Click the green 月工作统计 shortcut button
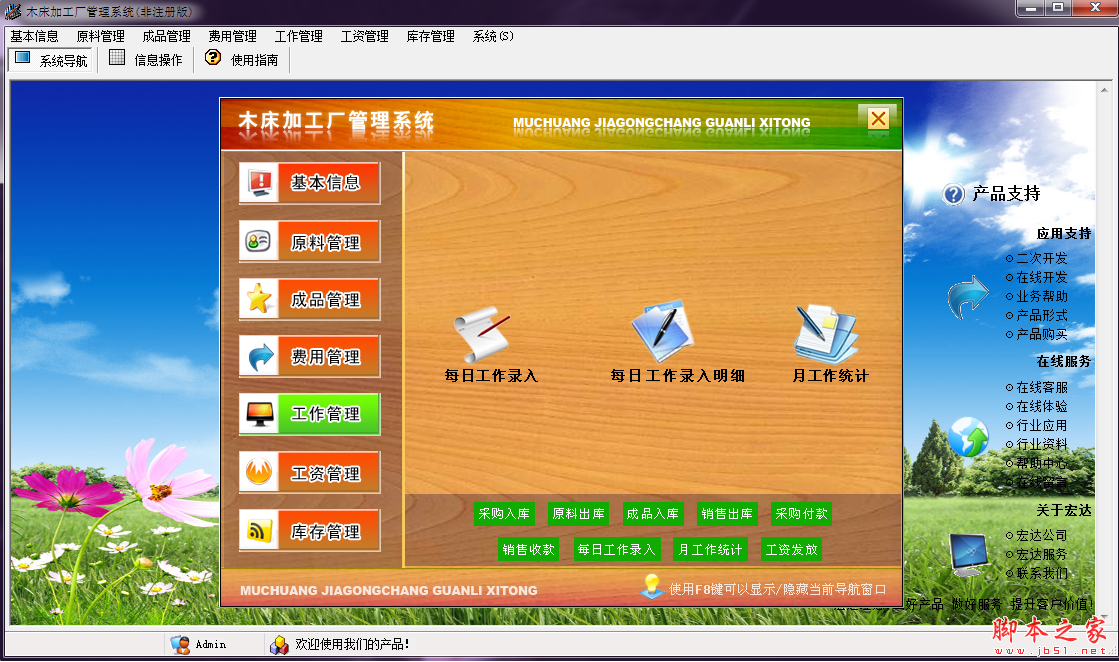Viewport: 1119px width, 662px height. (x=710, y=549)
